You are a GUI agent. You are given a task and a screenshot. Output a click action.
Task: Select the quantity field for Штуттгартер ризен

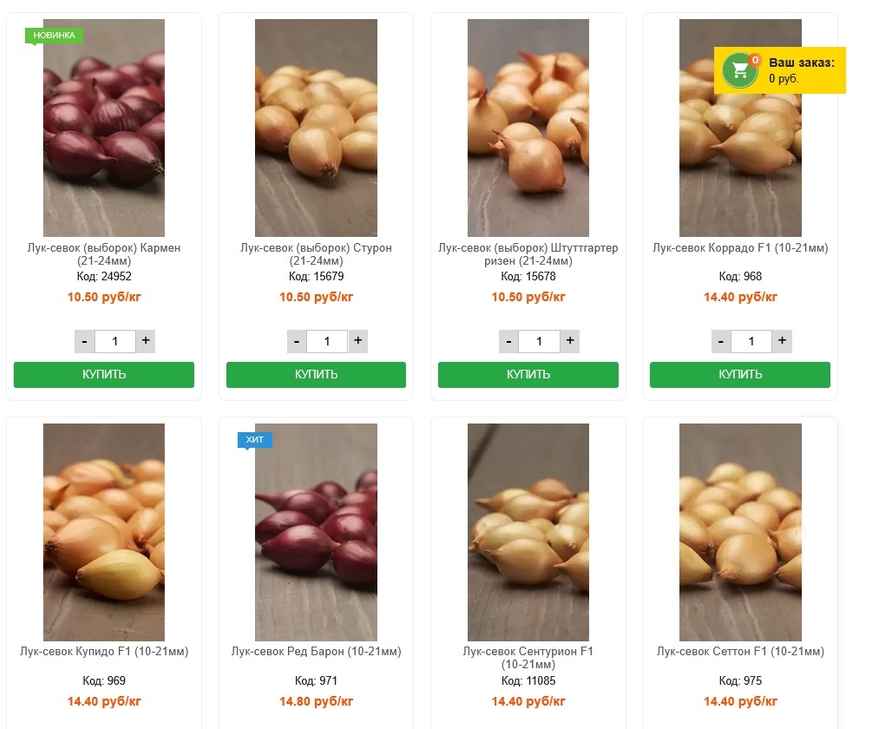(539, 341)
